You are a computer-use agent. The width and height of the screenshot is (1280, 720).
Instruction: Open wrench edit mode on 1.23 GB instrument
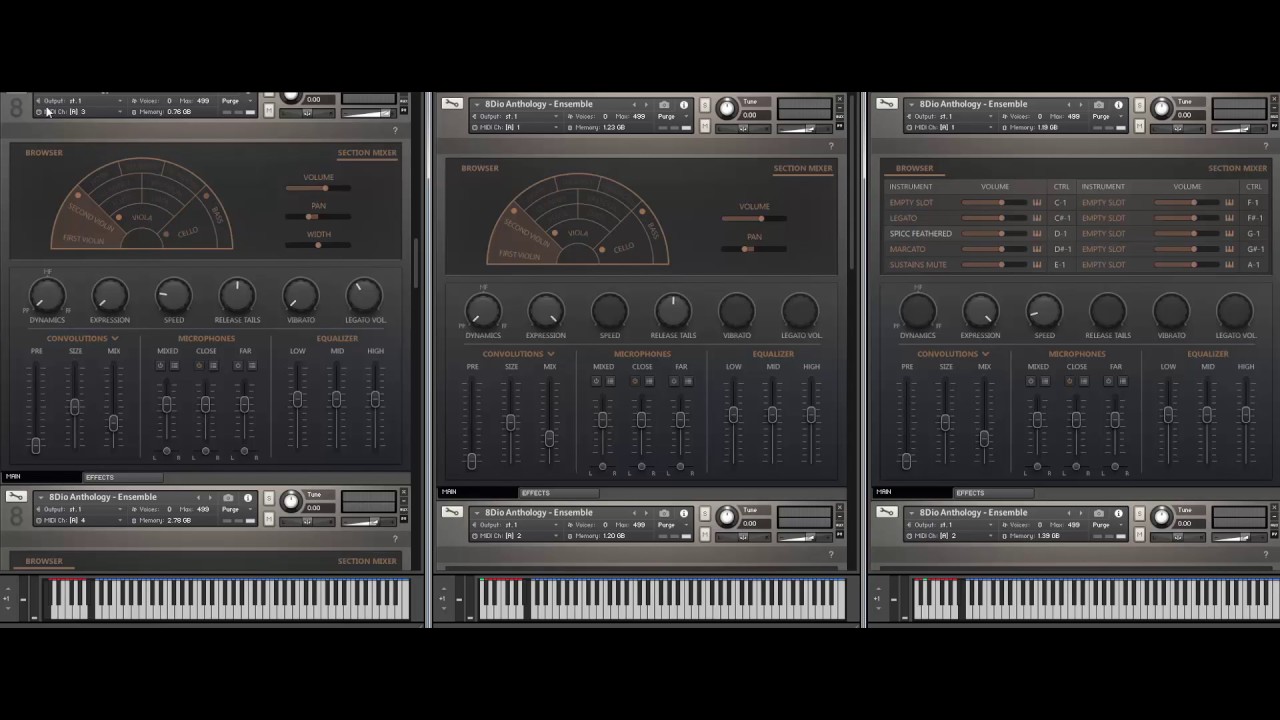tap(452, 104)
